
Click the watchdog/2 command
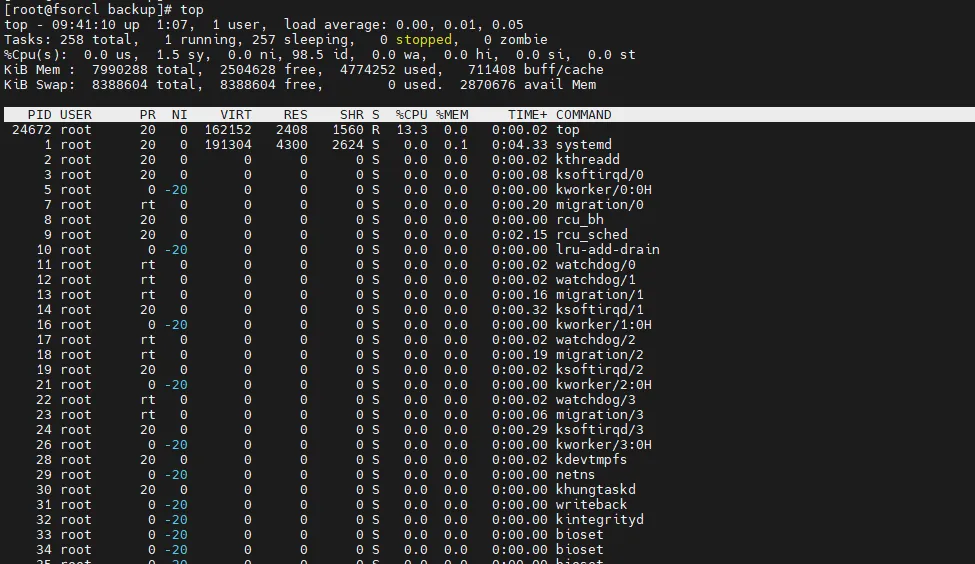[596, 340]
